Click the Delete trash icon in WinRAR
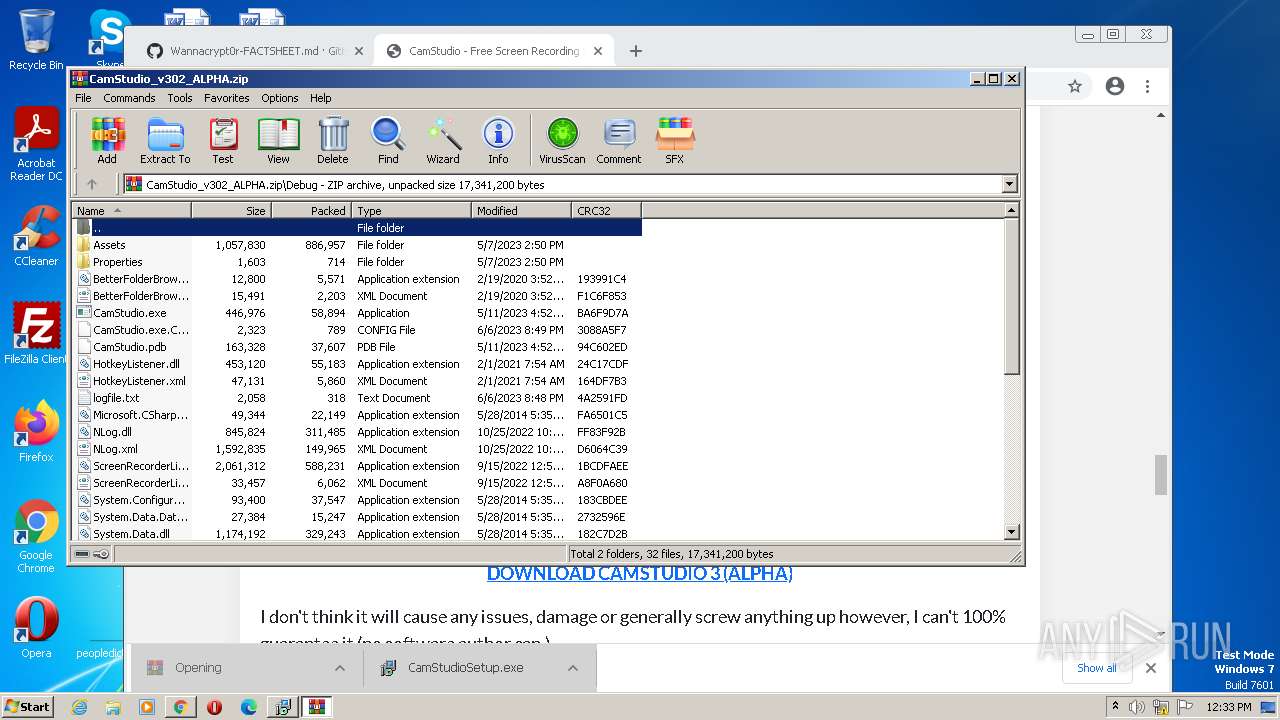This screenshot has width=1280, height=720. [x=333, y=141]
